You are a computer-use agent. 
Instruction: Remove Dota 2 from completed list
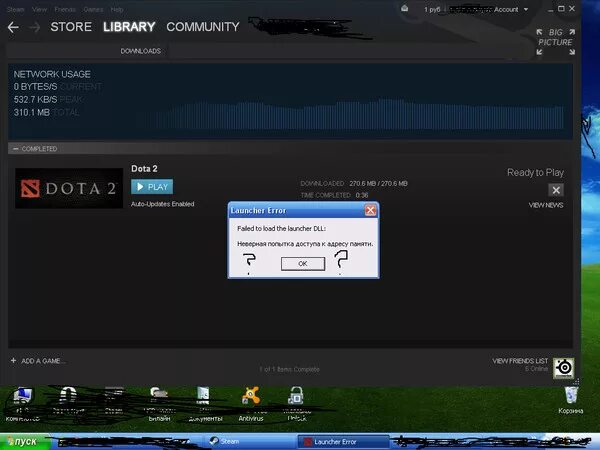click(x=556, y=190)
